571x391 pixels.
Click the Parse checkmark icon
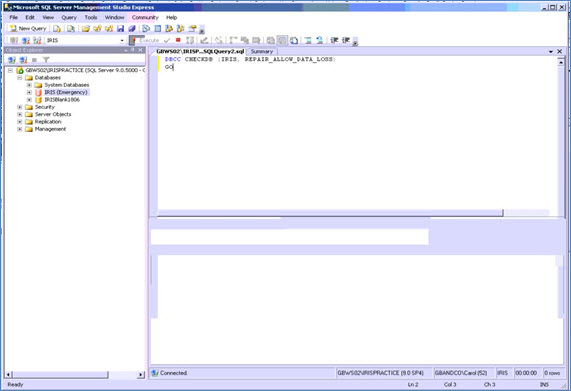click(167, 40)
